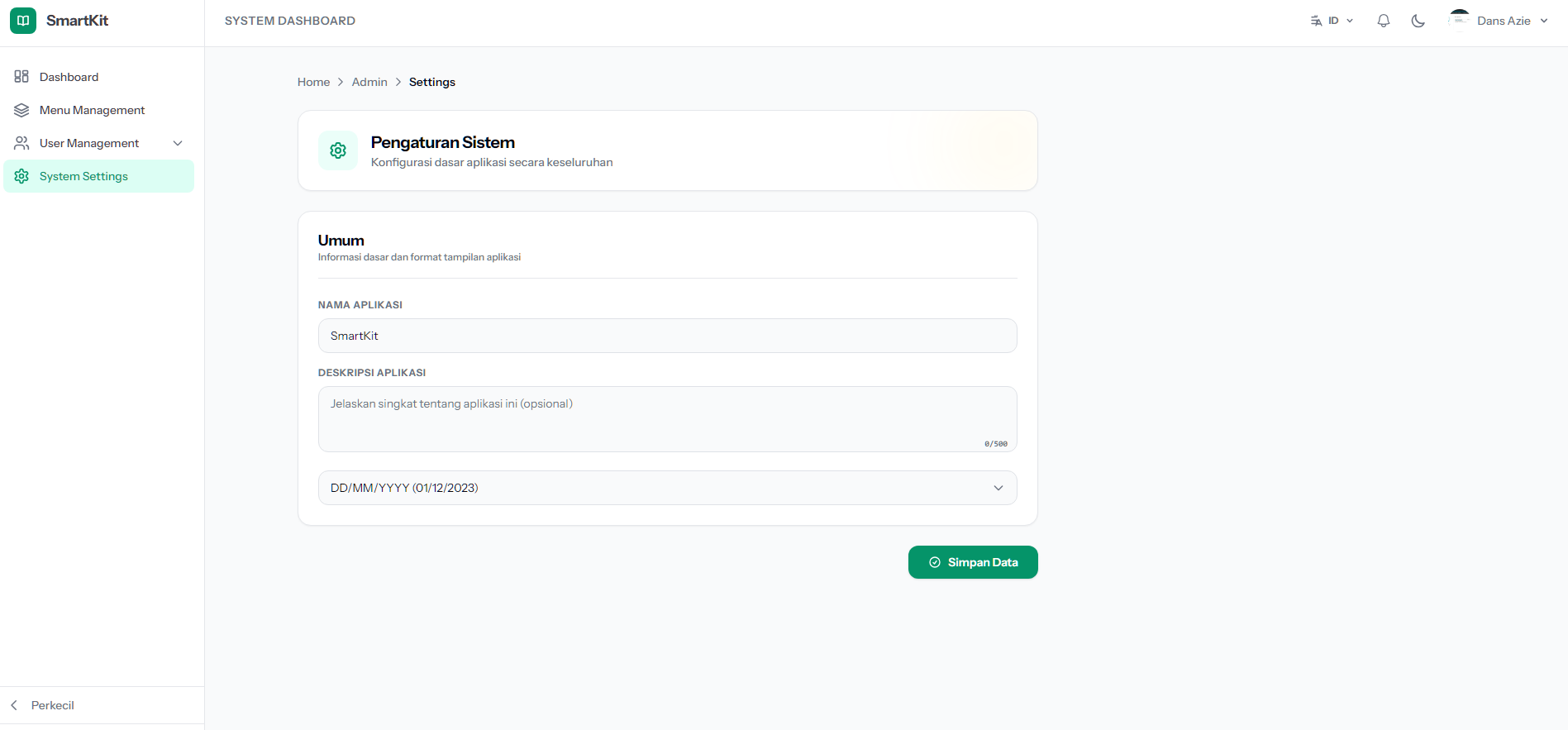
Task: Toggle dark mode with the moon icon
Action: 1418,21
